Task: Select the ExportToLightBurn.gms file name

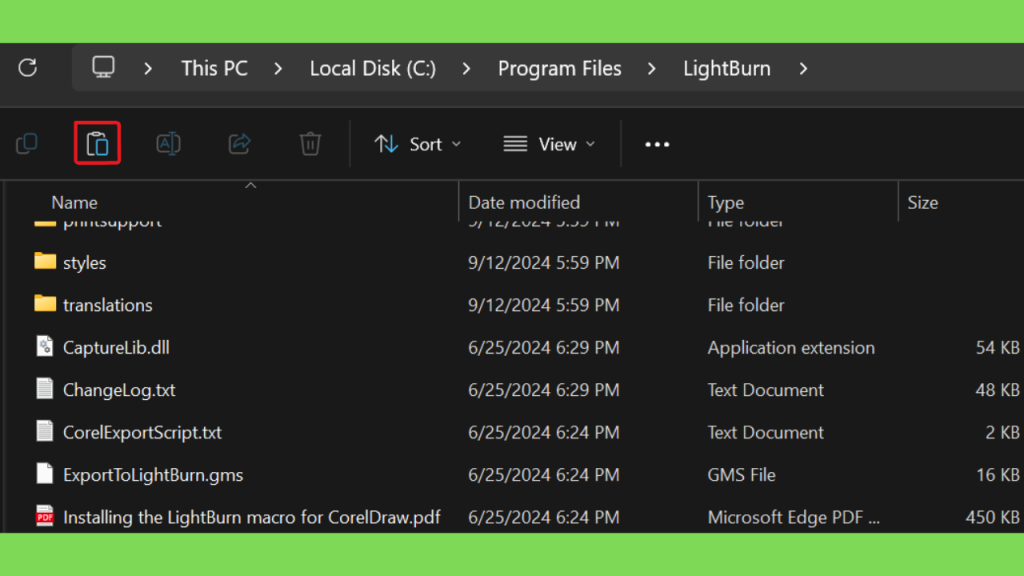Action: (x=153, y=475)
